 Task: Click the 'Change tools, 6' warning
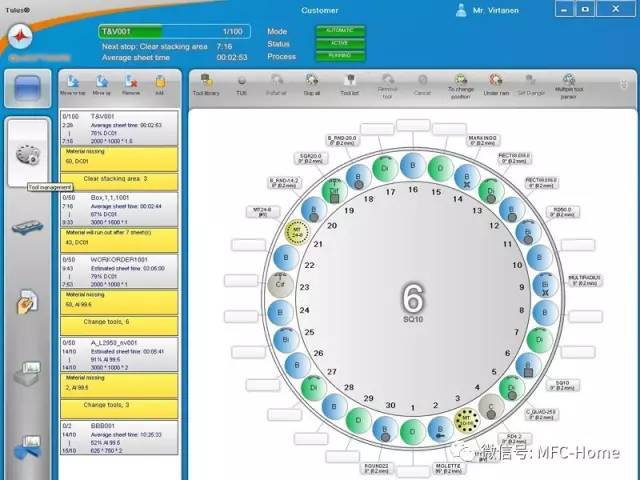[x=119, y=321]
